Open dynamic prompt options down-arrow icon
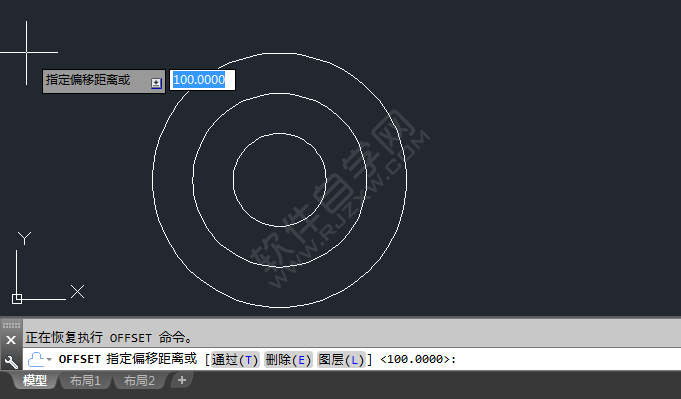Image resolution: width=681 pixels, height=399 pixels. [156, 83]
